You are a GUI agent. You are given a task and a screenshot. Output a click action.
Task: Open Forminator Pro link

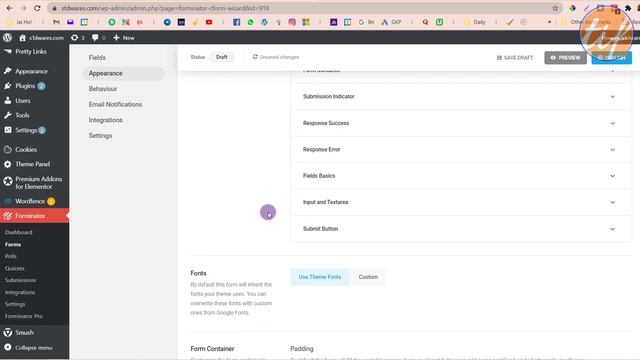pos(24,316)
